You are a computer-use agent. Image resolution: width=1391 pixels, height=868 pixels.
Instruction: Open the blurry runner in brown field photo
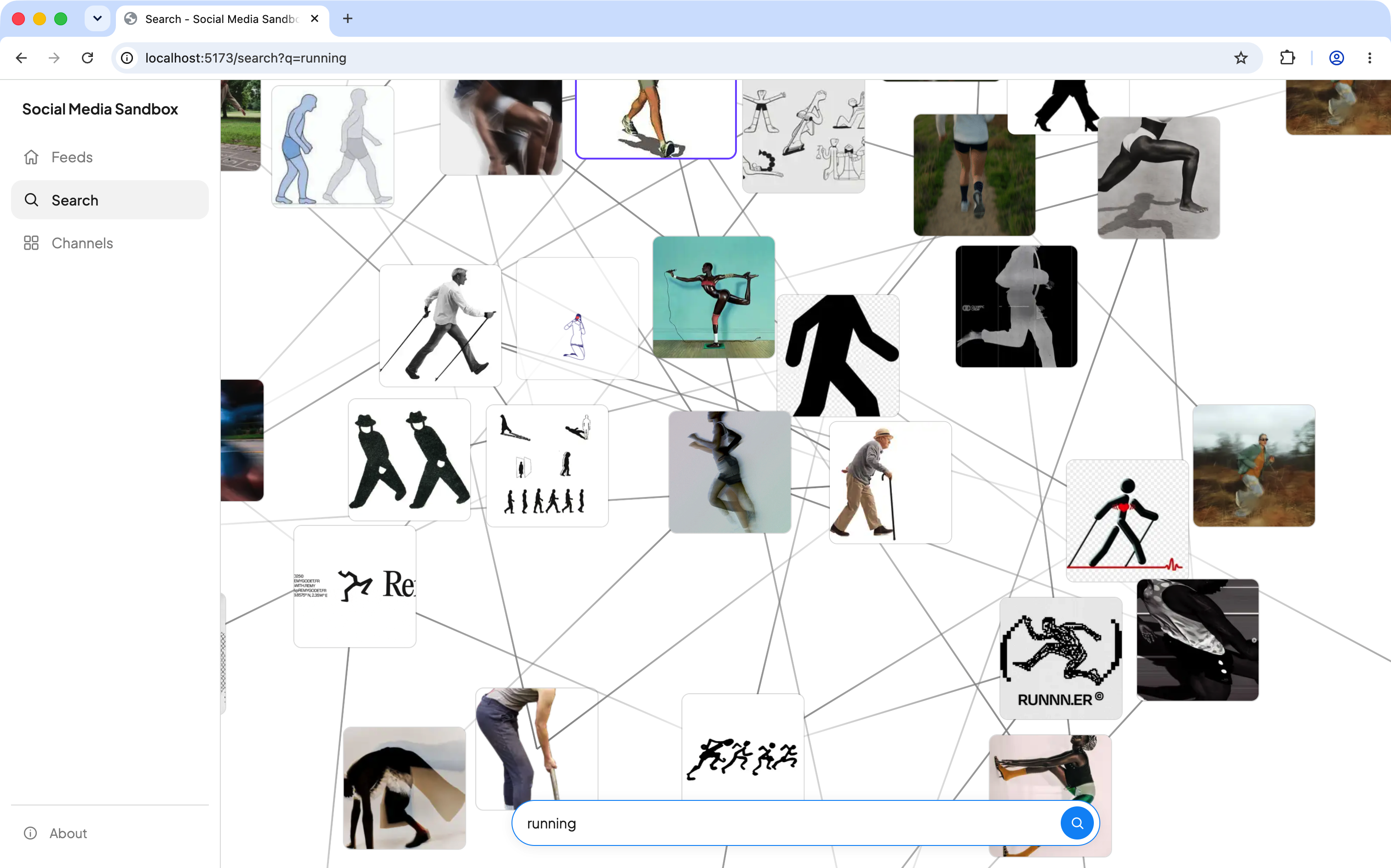tap(1254, 466)
